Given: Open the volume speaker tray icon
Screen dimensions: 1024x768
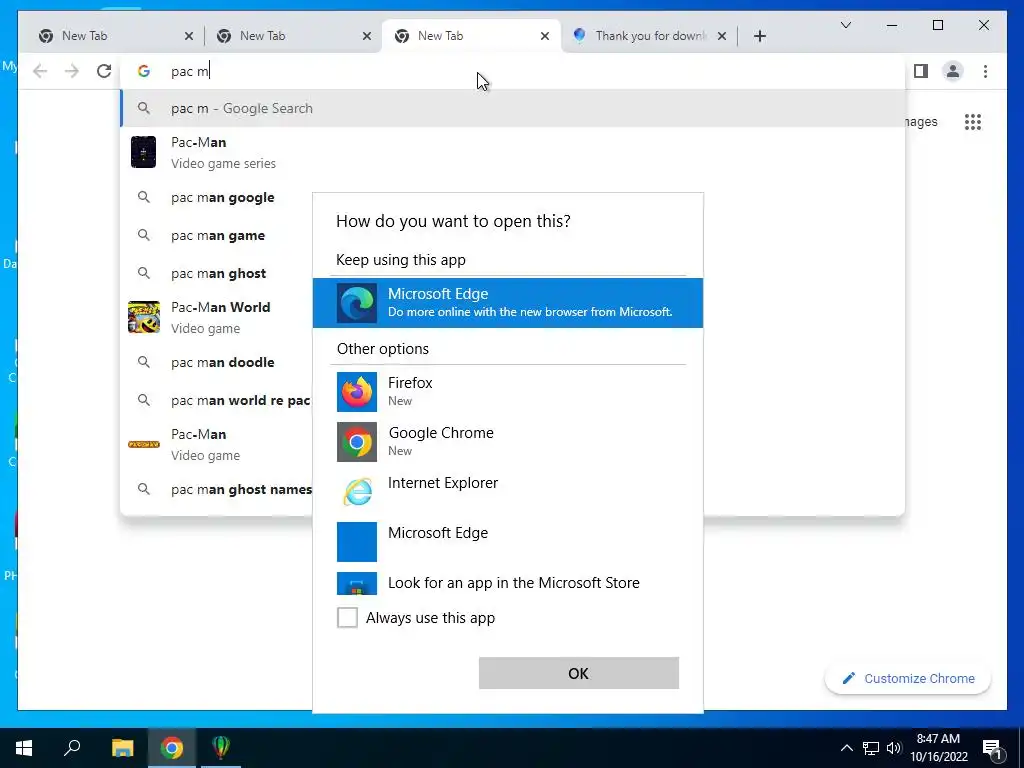Looking at the screenshot, I should [894, 748].
